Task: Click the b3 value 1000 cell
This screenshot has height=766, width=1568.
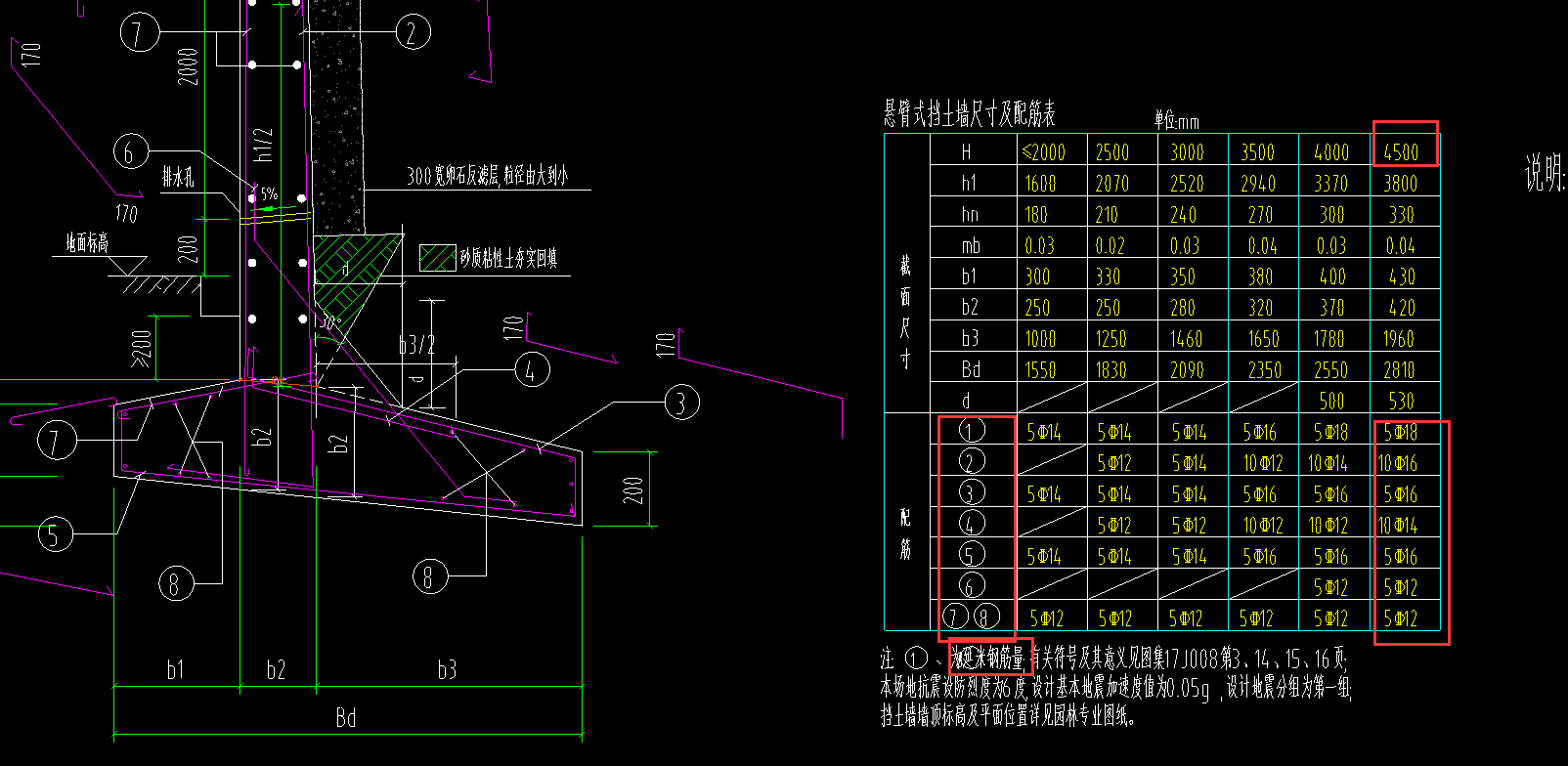Action: [x=1040, y=339]
